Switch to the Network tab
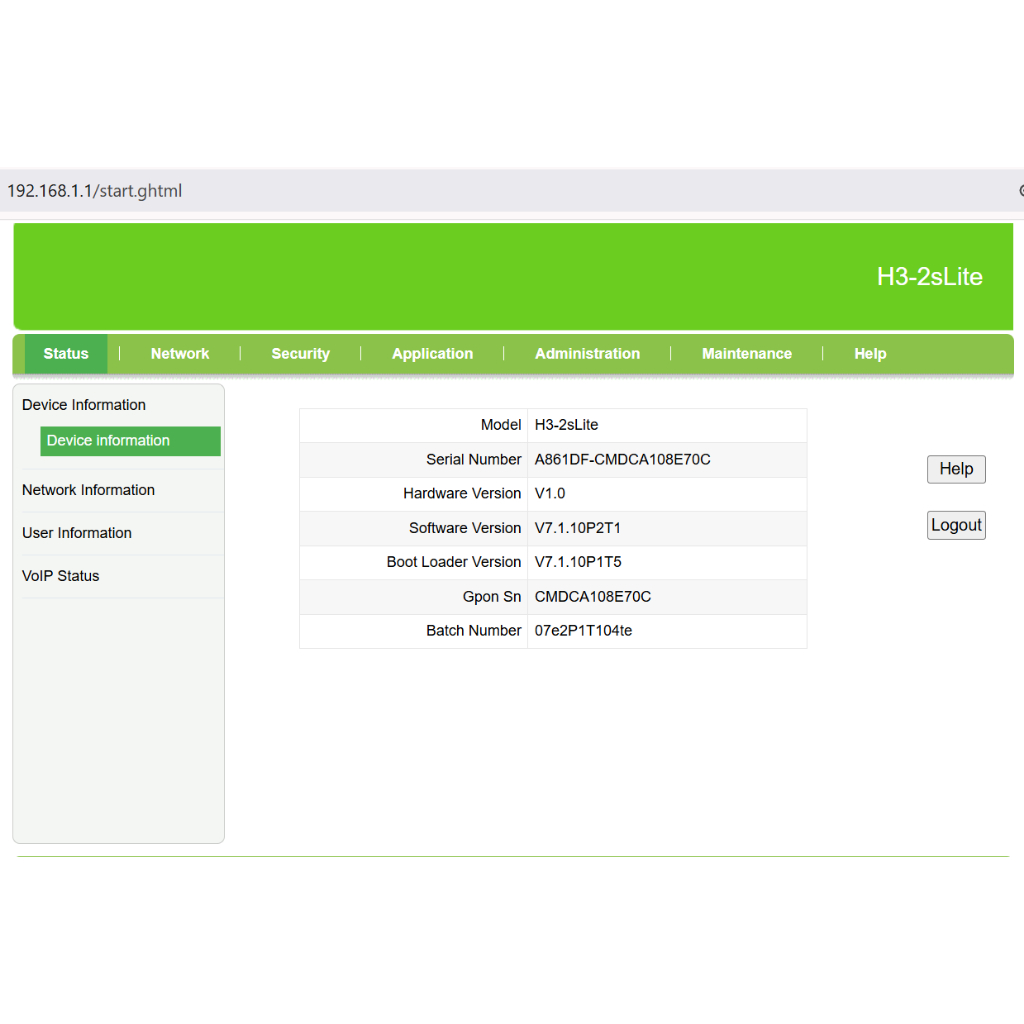The width and height of the screenshot is (1024, 1024). click(x=180, y=354)
